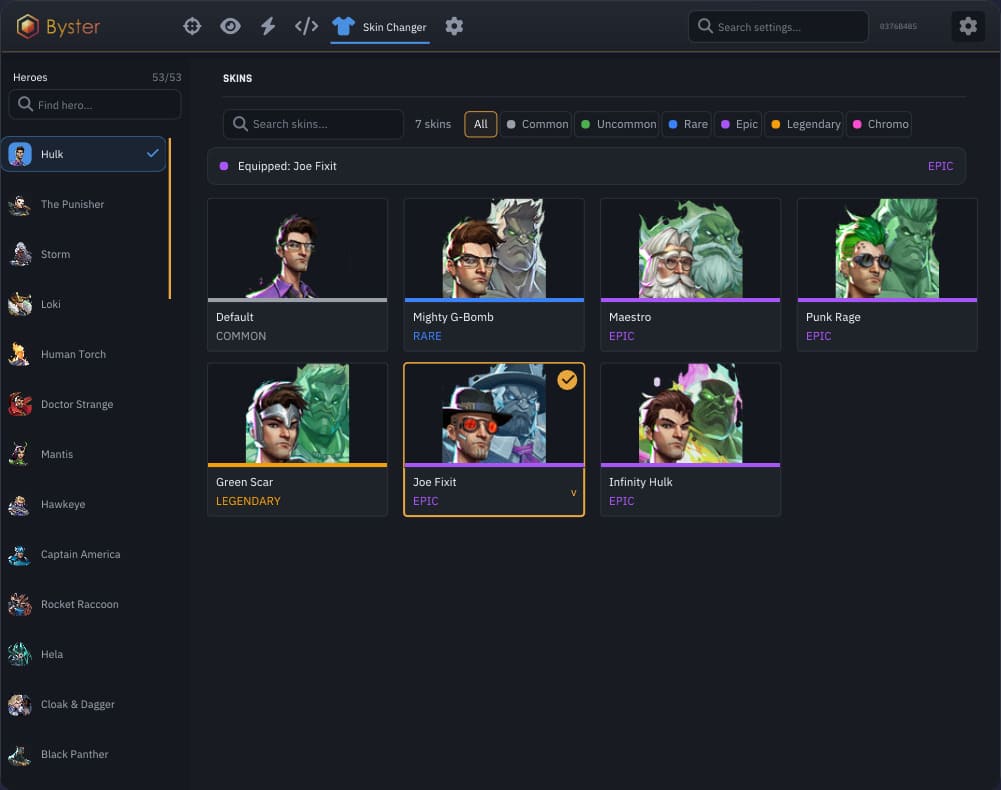Equip the Mighty G-Bomb skin
1001x790 pixels.
click(494, 275)
